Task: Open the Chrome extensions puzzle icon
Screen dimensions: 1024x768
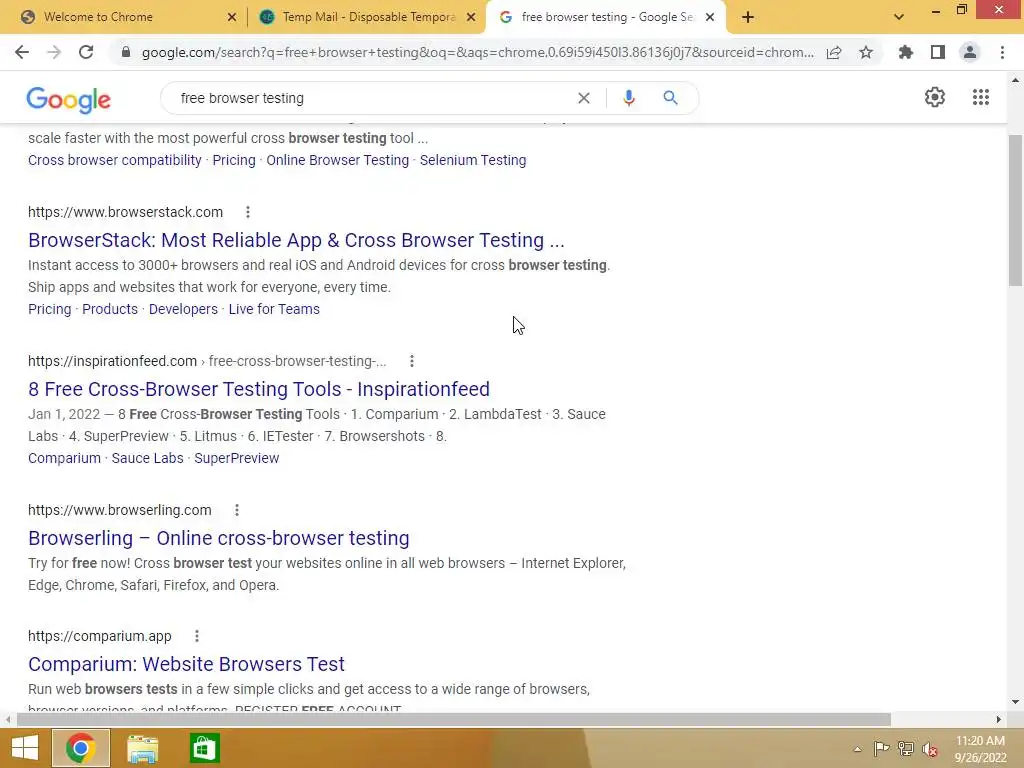Action: [x=906, y=52]
